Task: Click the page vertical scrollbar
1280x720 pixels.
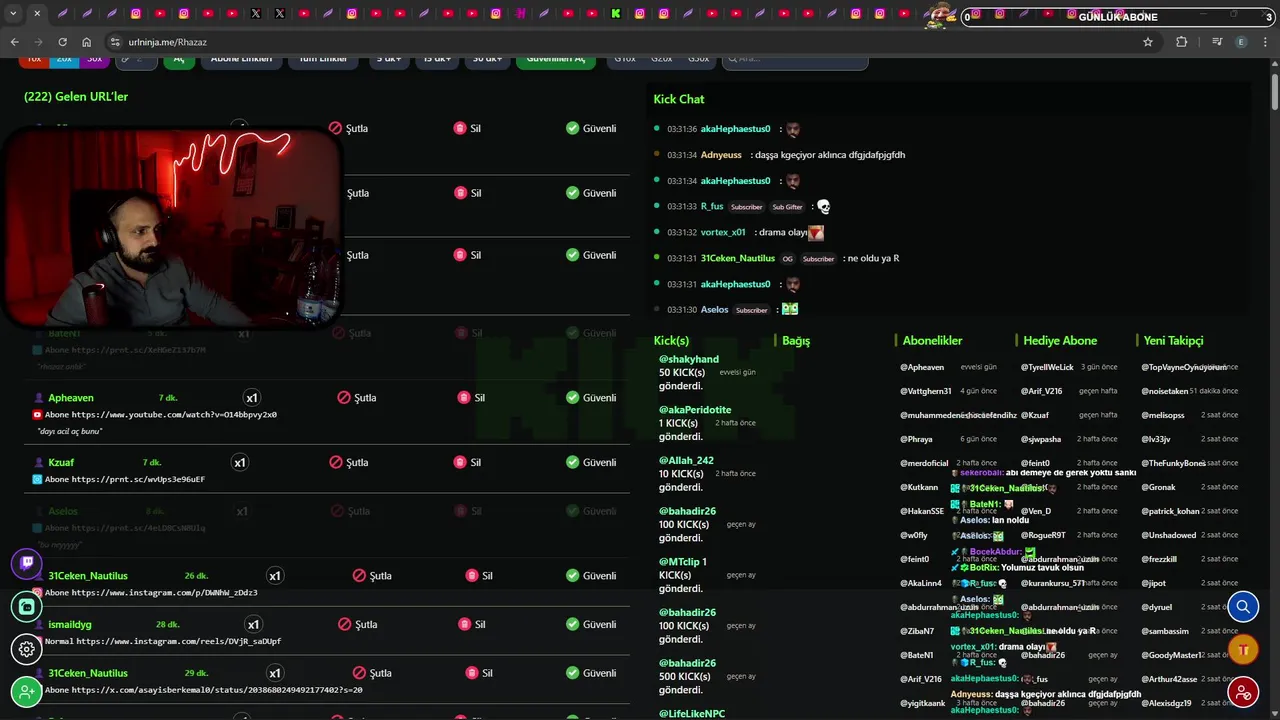Action: coord(1275,90)
